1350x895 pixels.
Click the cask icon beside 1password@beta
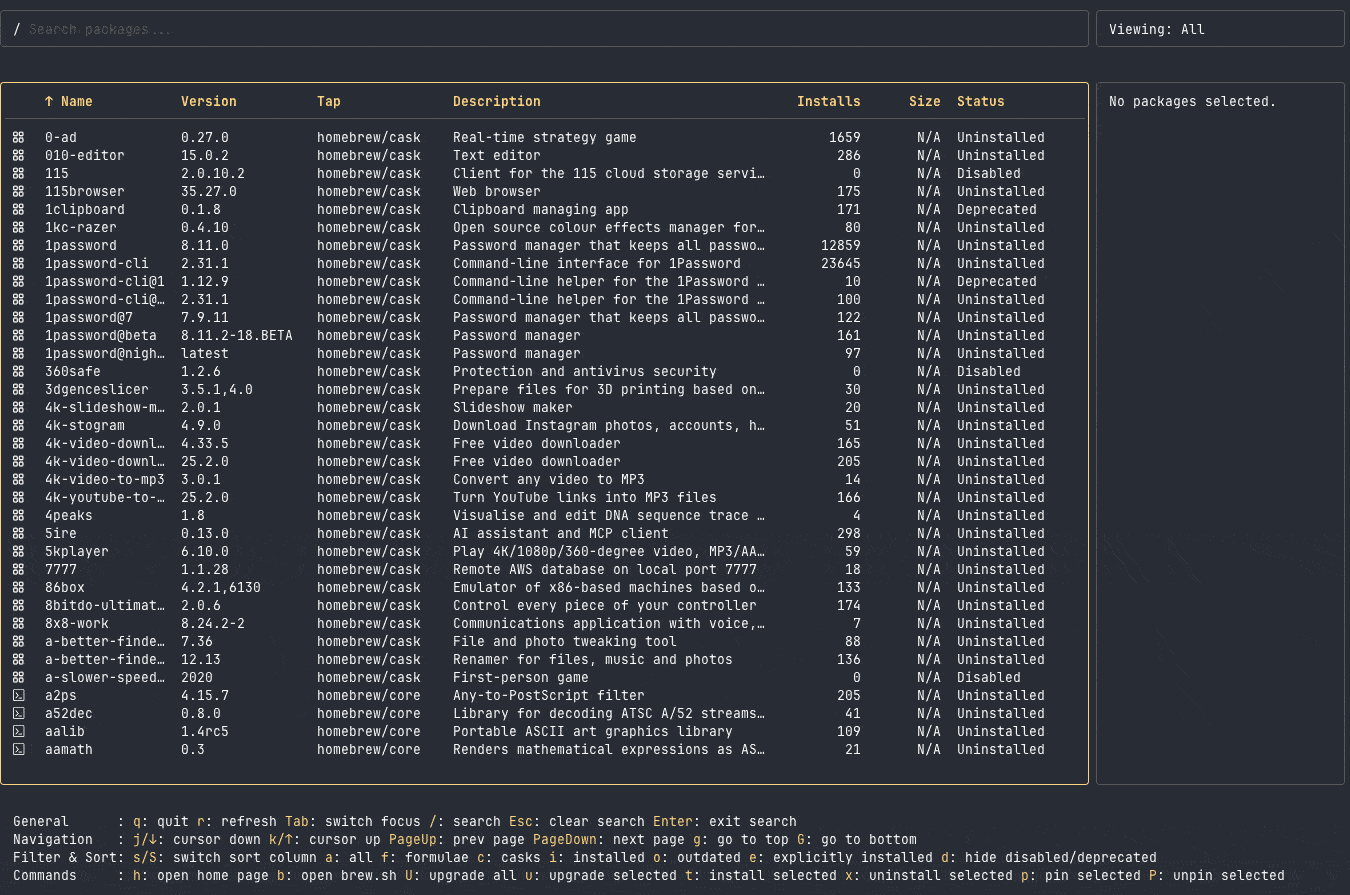click(x=18, y=335)
